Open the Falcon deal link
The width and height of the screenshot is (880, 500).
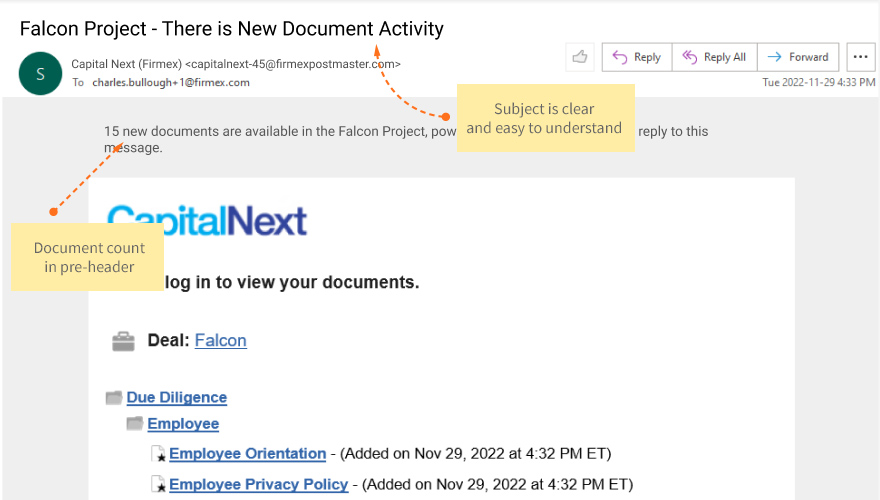coord(220,340)
